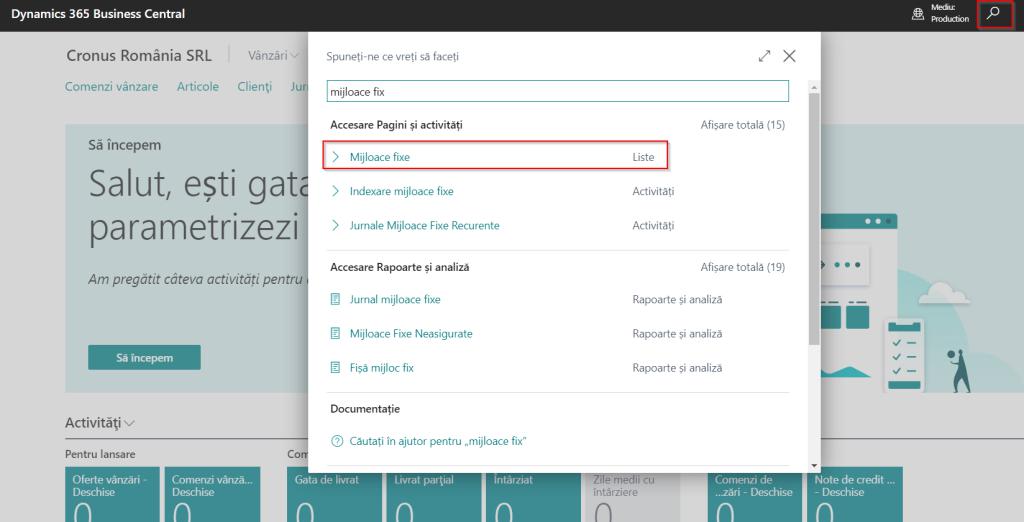Click report icon beside Mijloace Fixe Neasigurate
Image resolution: width=1024 pixels, height=522 pixels.
click(x=336, y=333)
